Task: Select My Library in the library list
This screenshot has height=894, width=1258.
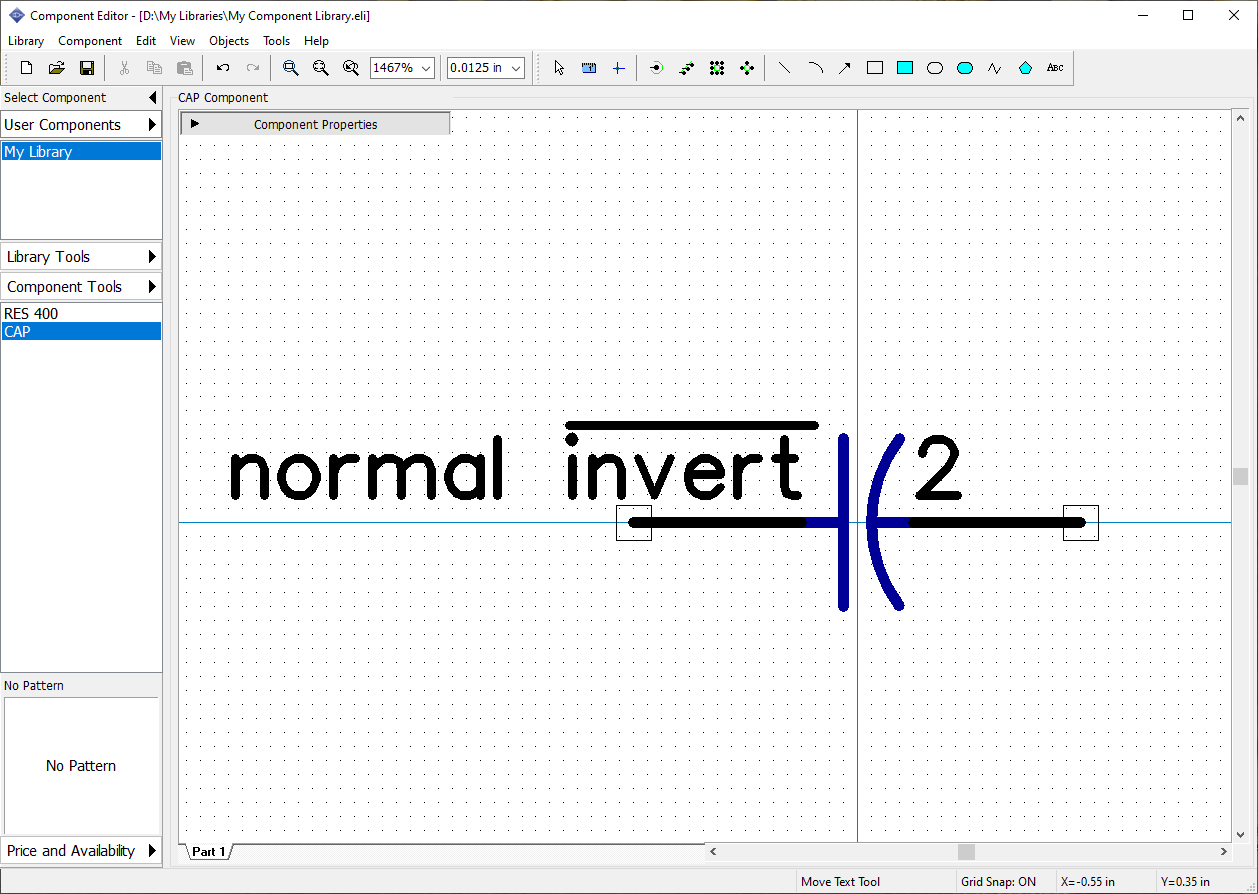Action: tap(81, 152)
